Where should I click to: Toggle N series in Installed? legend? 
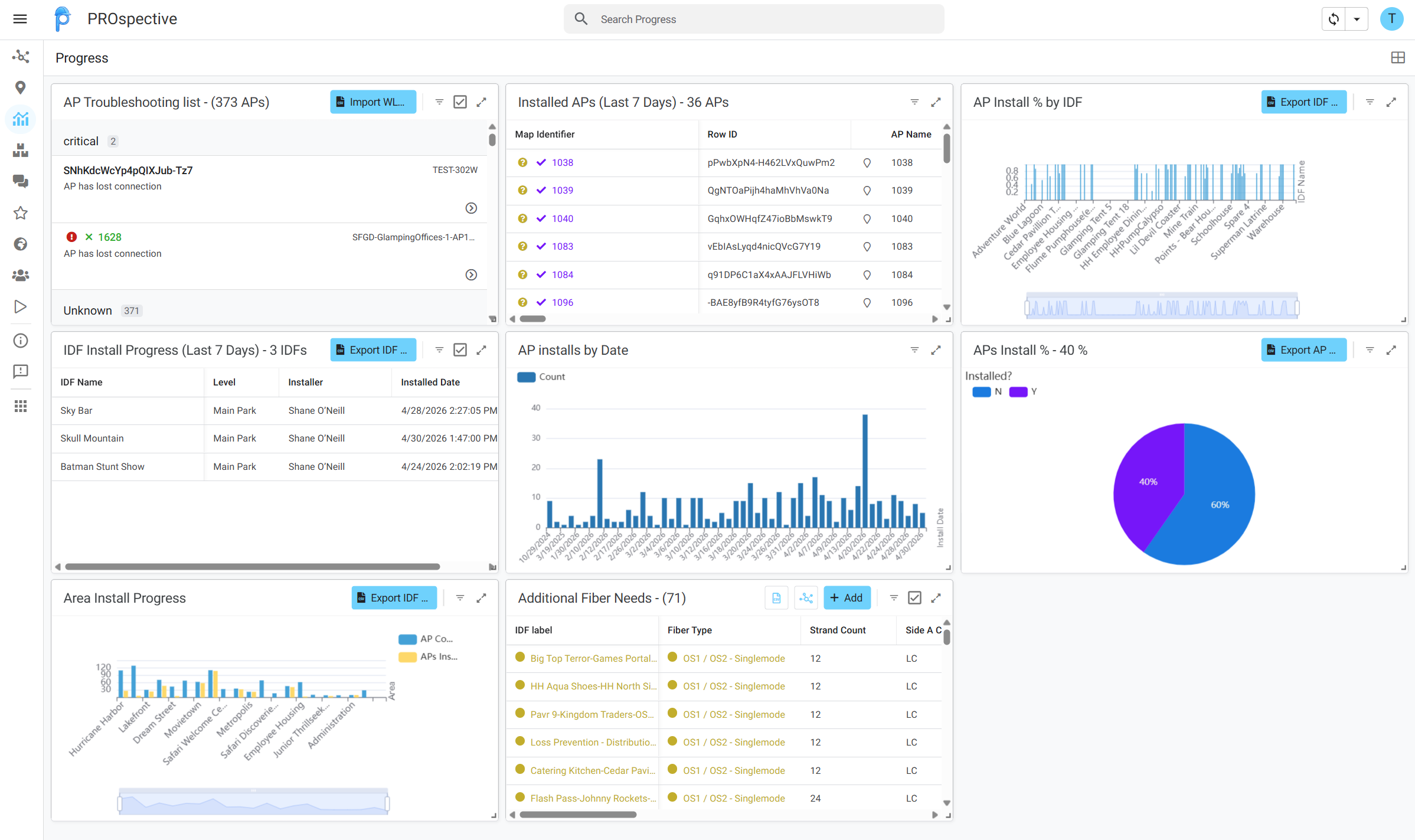tap(987, 391)
